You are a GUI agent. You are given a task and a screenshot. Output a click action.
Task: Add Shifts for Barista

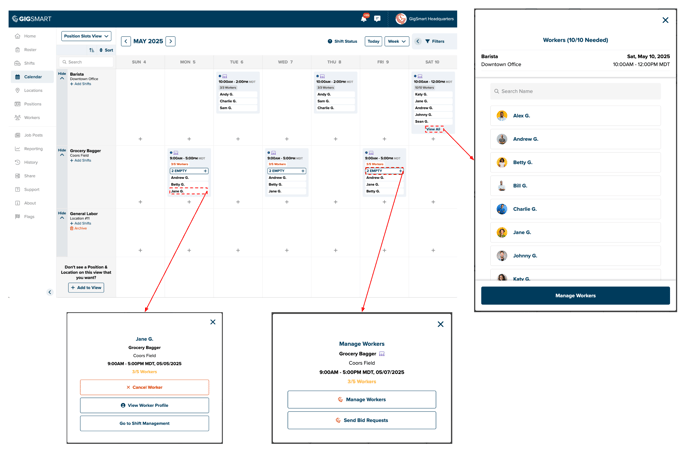(x=81, y=84)
